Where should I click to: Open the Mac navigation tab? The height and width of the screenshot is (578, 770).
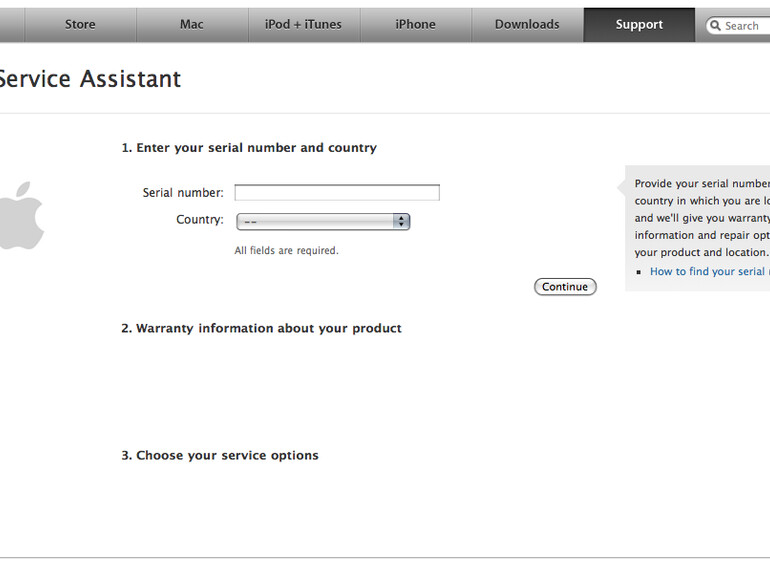(192, 25)
